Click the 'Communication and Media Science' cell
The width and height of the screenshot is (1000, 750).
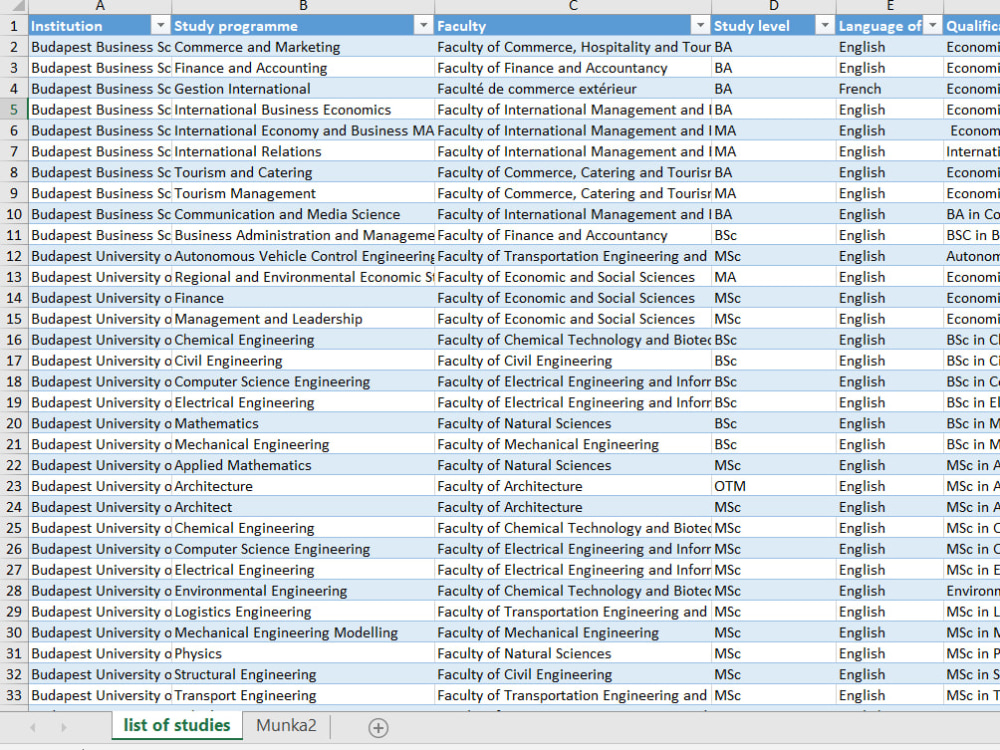(303, 214)
